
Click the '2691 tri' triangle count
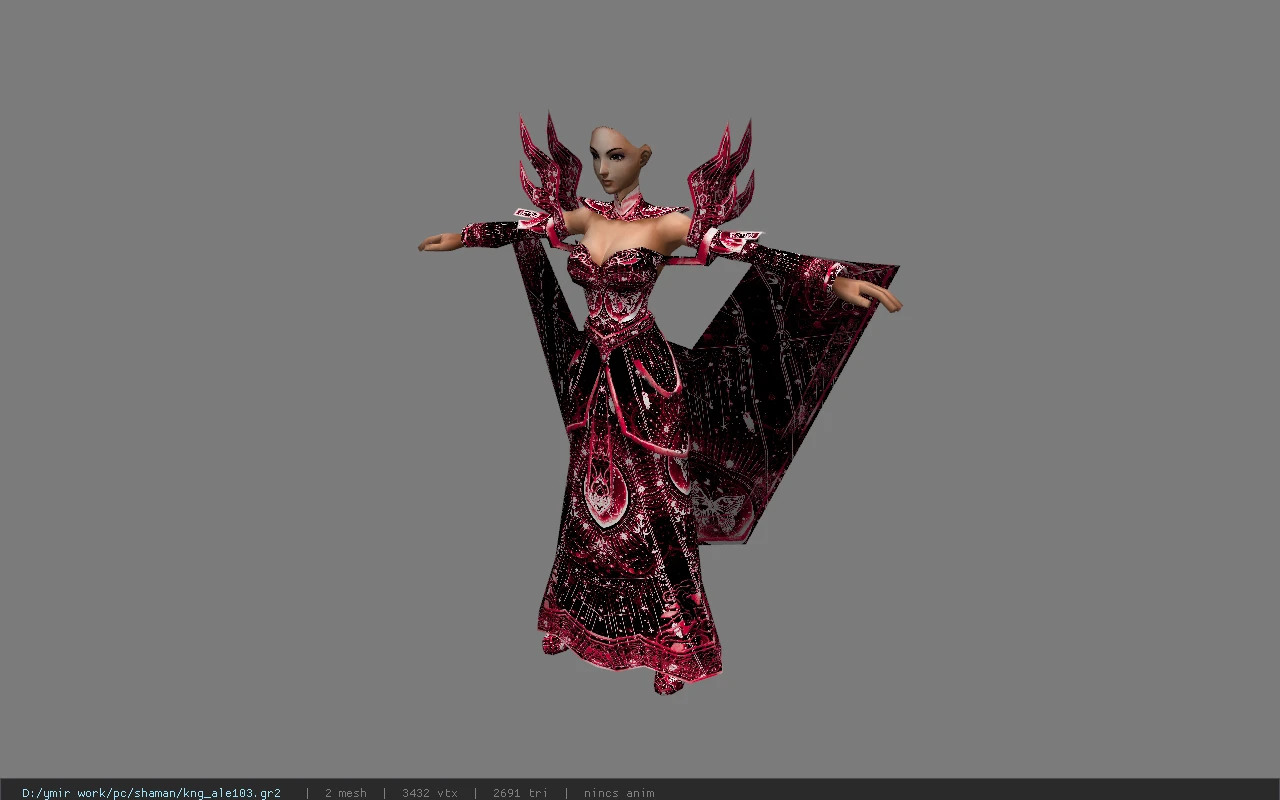coord(520,793)
